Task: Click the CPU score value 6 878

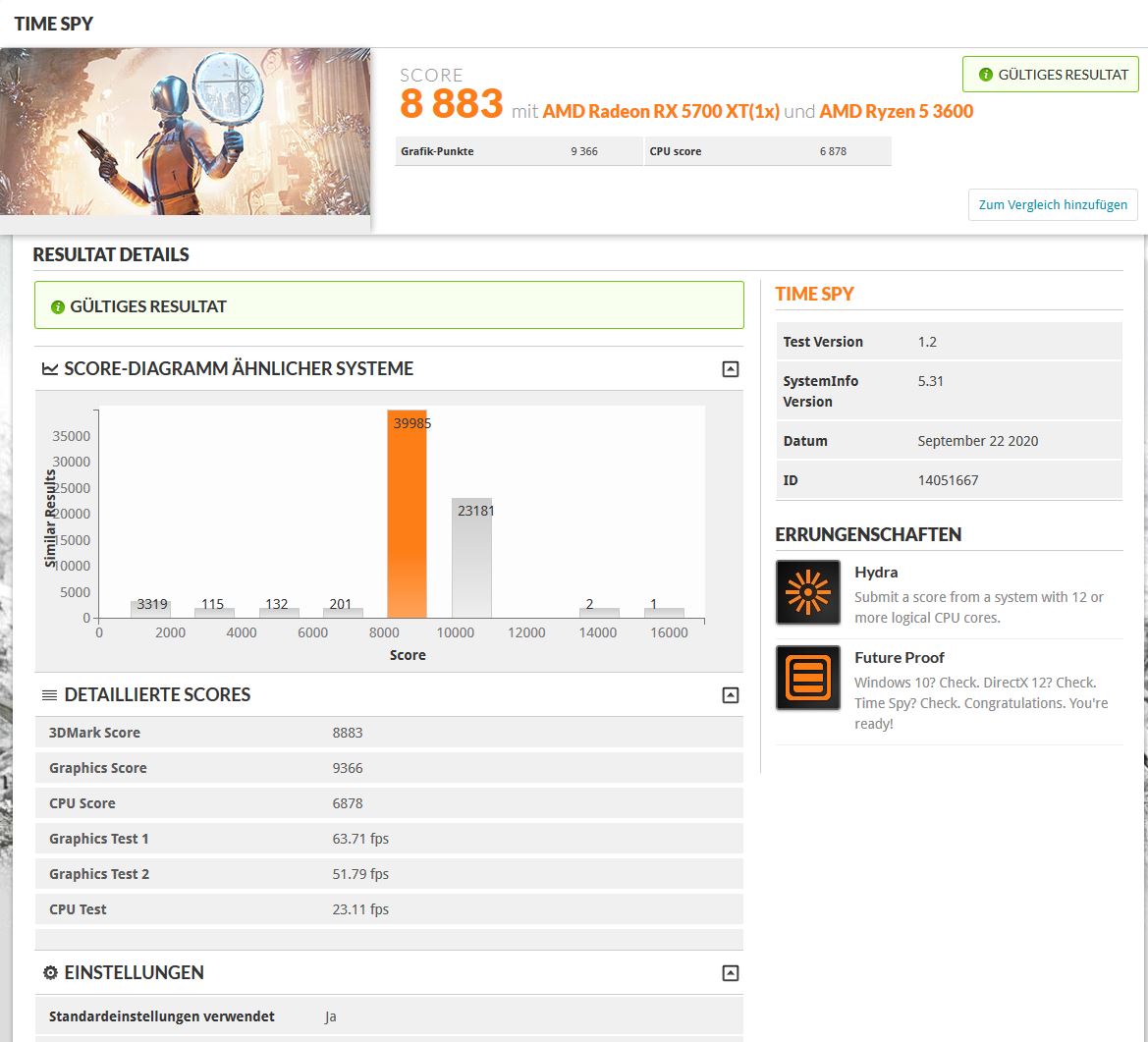Action: tap(833, 151)
